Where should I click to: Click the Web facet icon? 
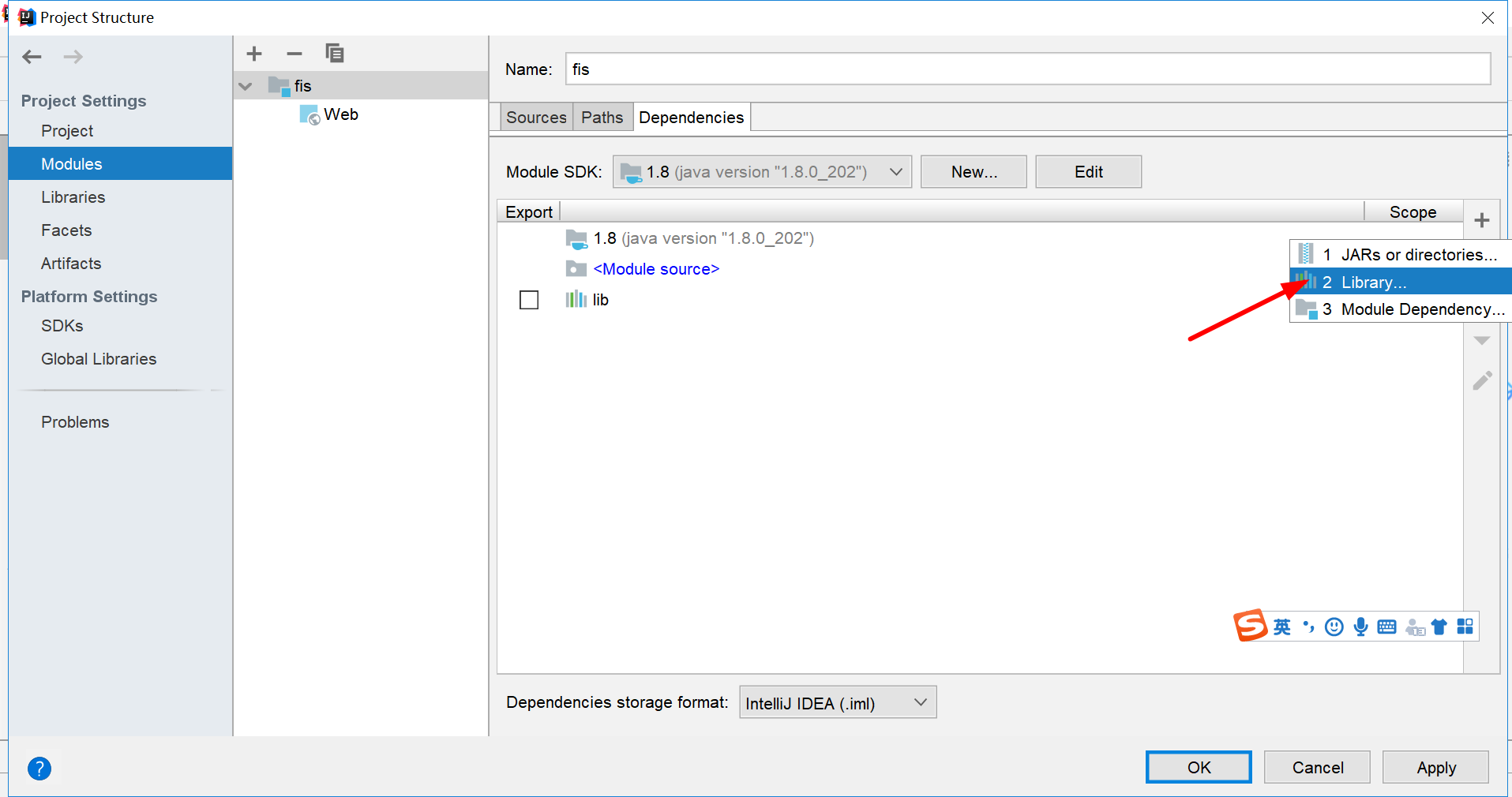click(x=310, y=115)
